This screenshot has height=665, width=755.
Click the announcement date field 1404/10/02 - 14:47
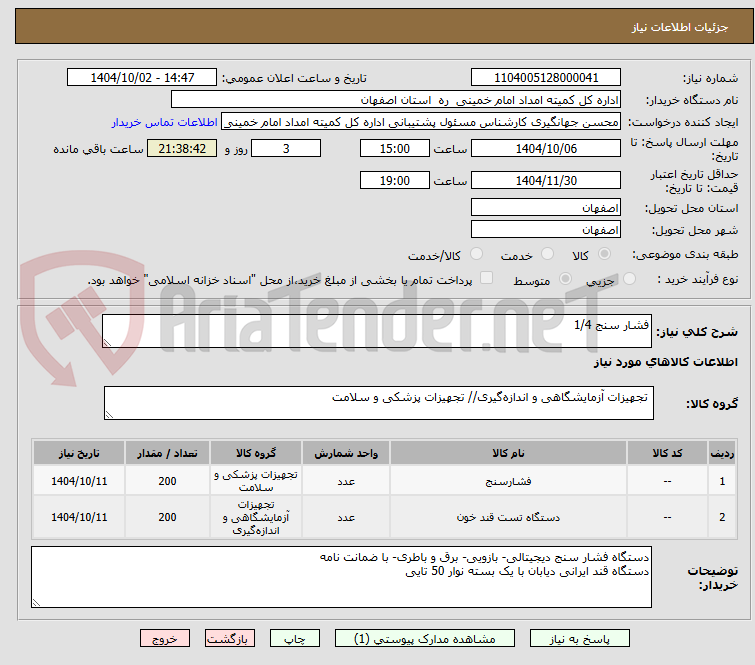[142, 78]
